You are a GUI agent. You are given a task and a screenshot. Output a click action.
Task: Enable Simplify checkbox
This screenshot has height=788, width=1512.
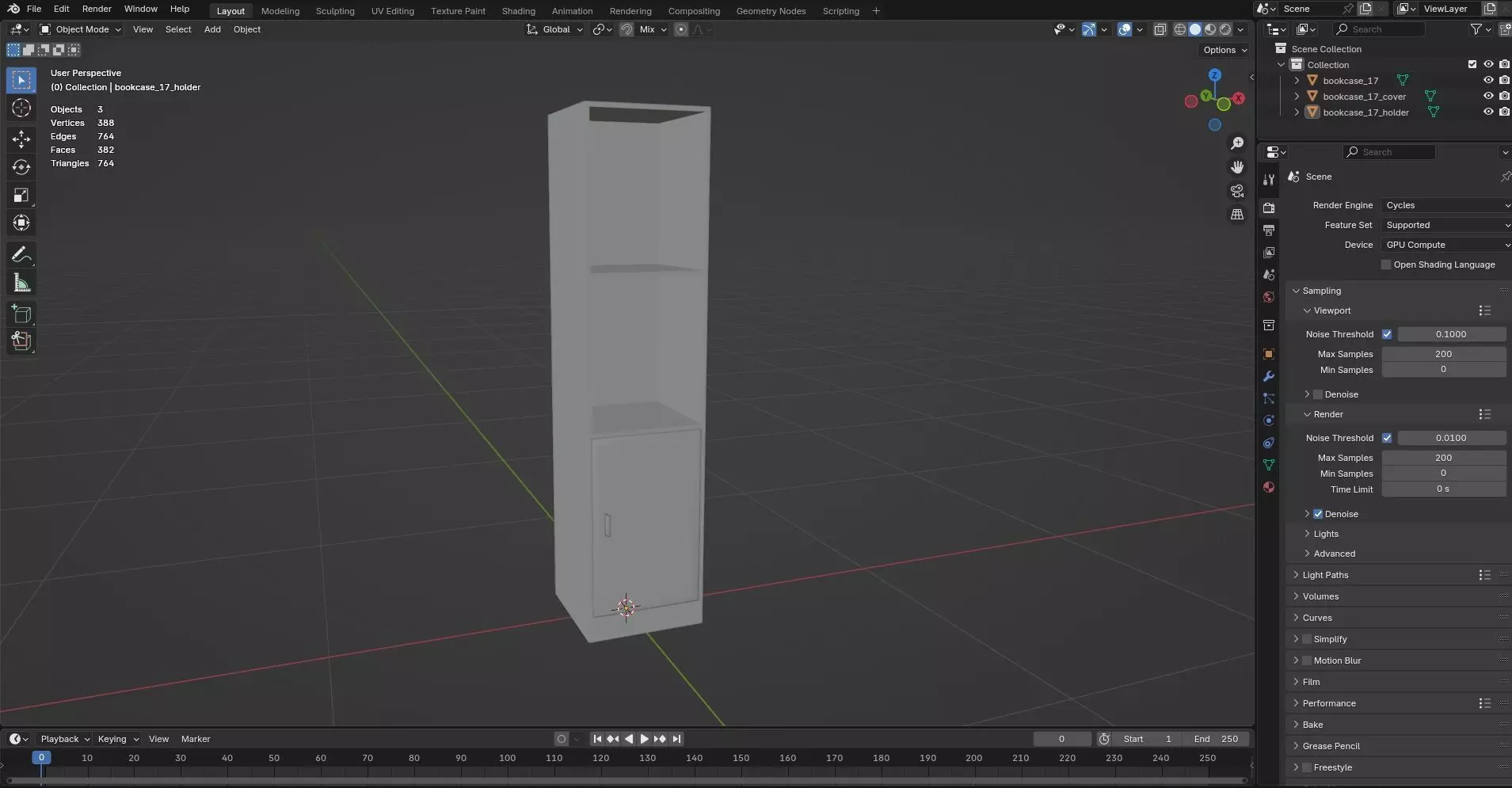point(1307,639)
